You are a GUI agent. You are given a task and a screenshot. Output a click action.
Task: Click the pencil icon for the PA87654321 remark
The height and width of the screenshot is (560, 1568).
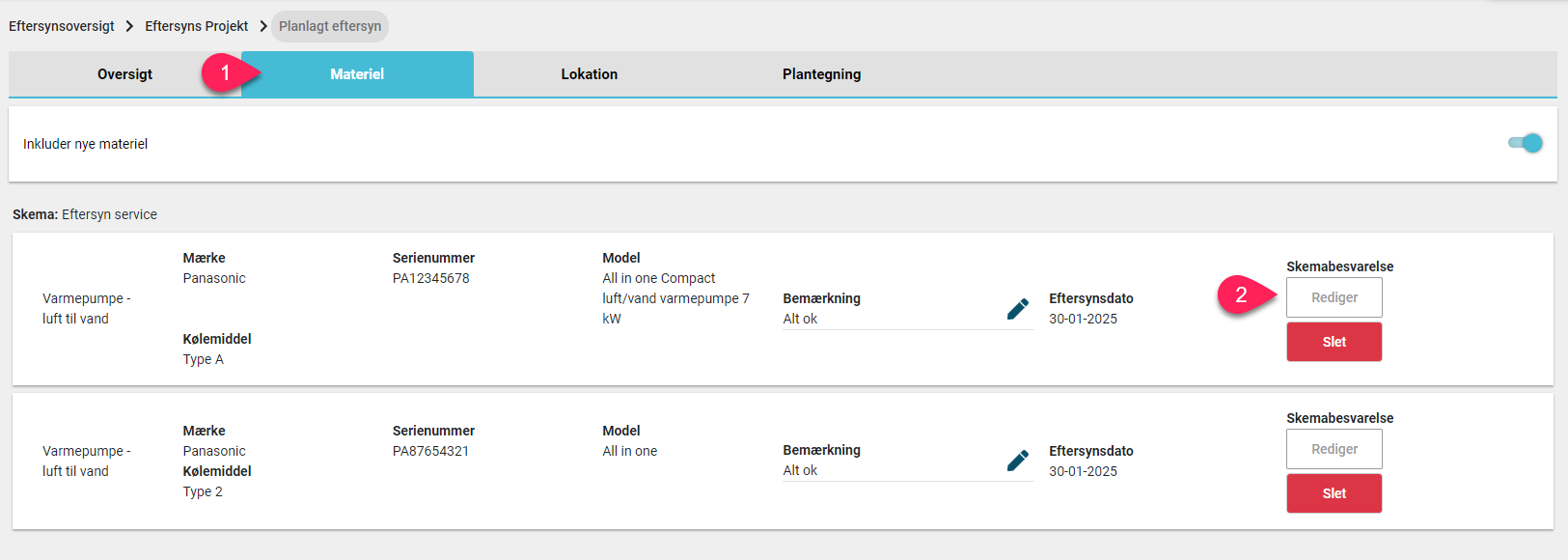coord(1017,461)
